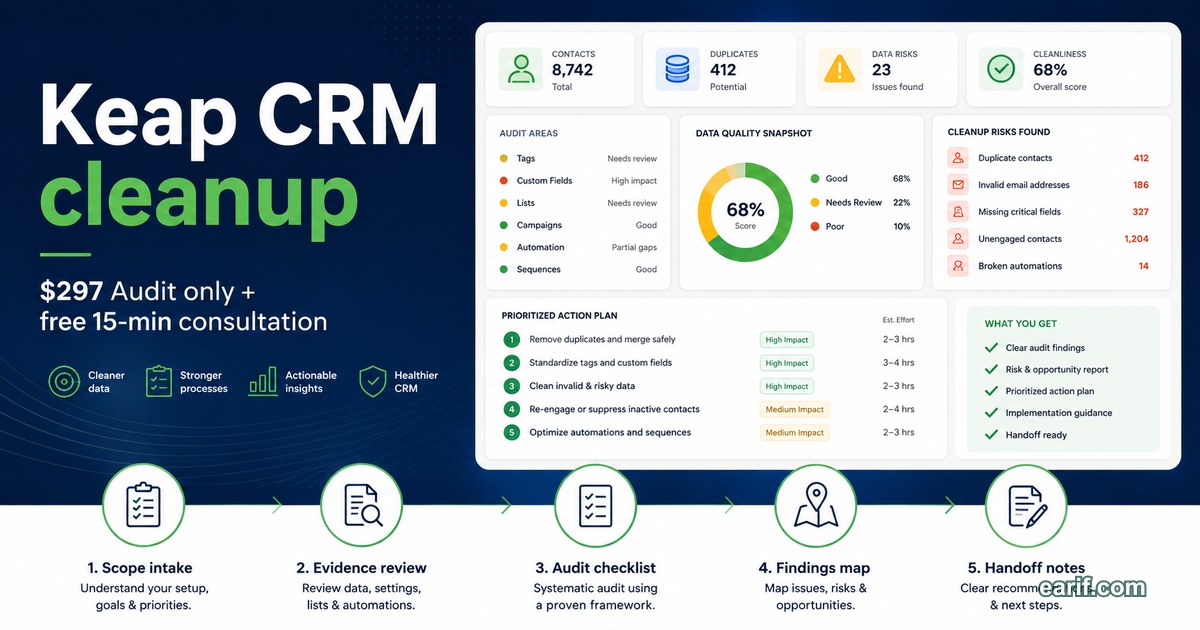This screenshot has height=630, width=1200.
Task: Click the 1,204 unengaged contacts count
Action: click(x=1136, y=239)
